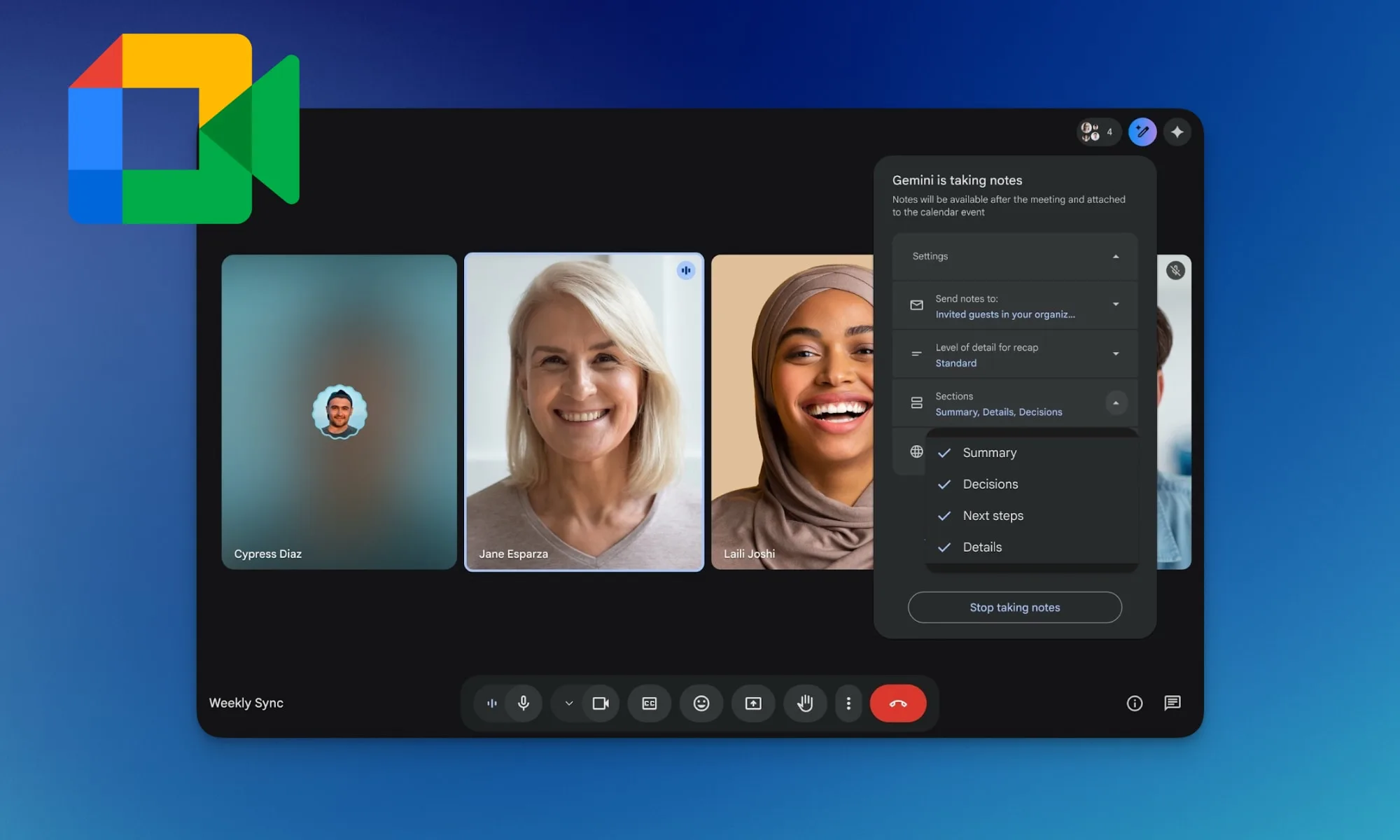Uncheck the Next steps section option
The height and width of the screenshot is (840, 1400).
point(1032,516)
